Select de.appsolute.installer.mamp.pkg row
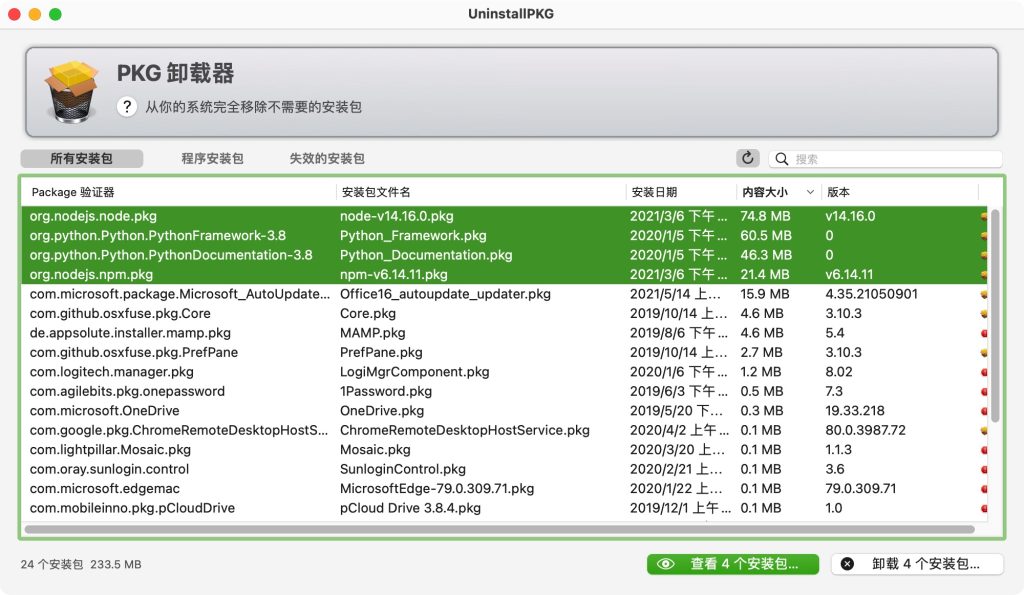This screenshot has width=1024, height=595. coord(504,333)
